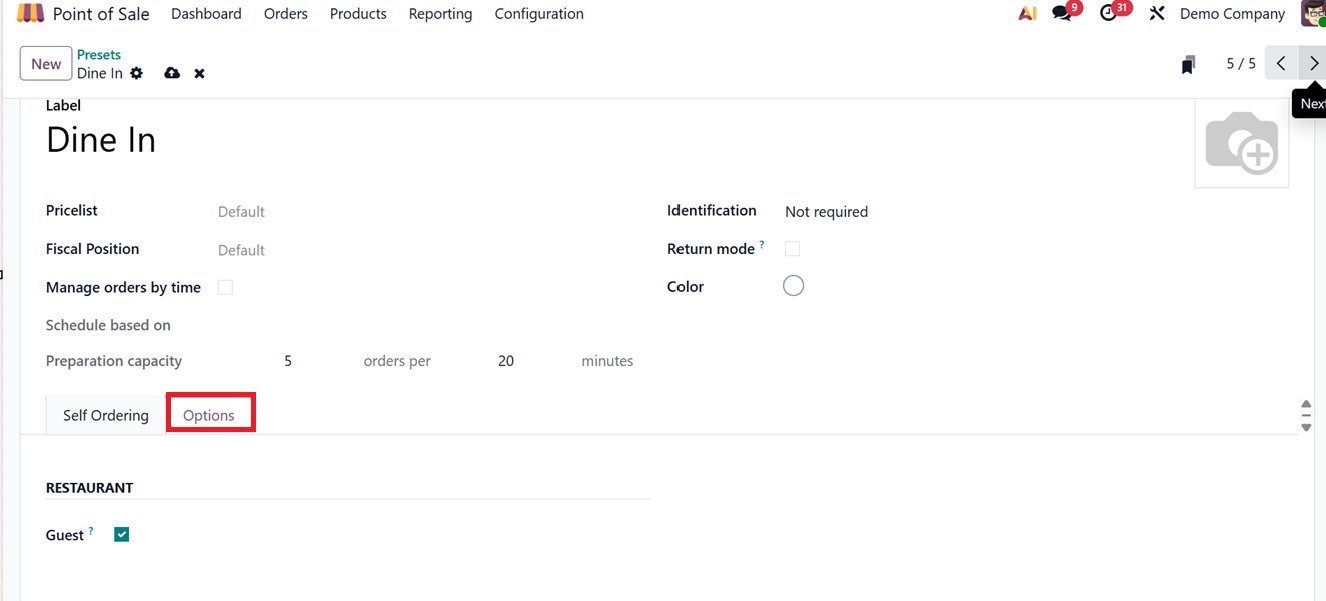The image size is (1326, 601).
Task: Upload an image using the camera placeholder
Action: [x=1241, y=143]
